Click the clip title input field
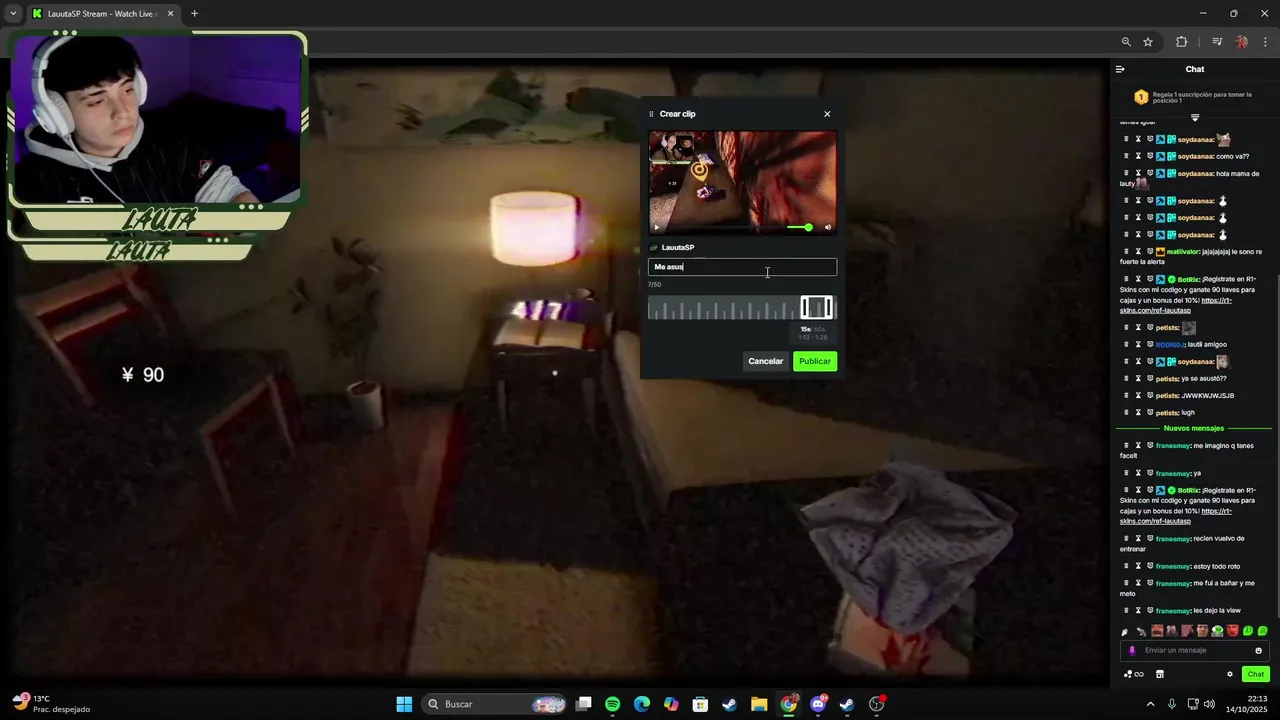 coord(742,267)
